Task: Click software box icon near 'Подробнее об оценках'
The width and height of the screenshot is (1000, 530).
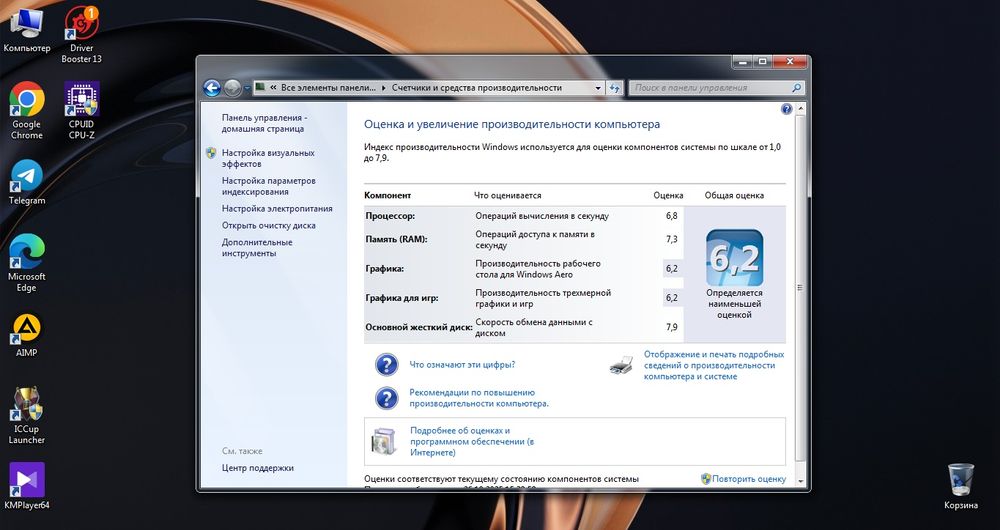Action: point(384,441)
